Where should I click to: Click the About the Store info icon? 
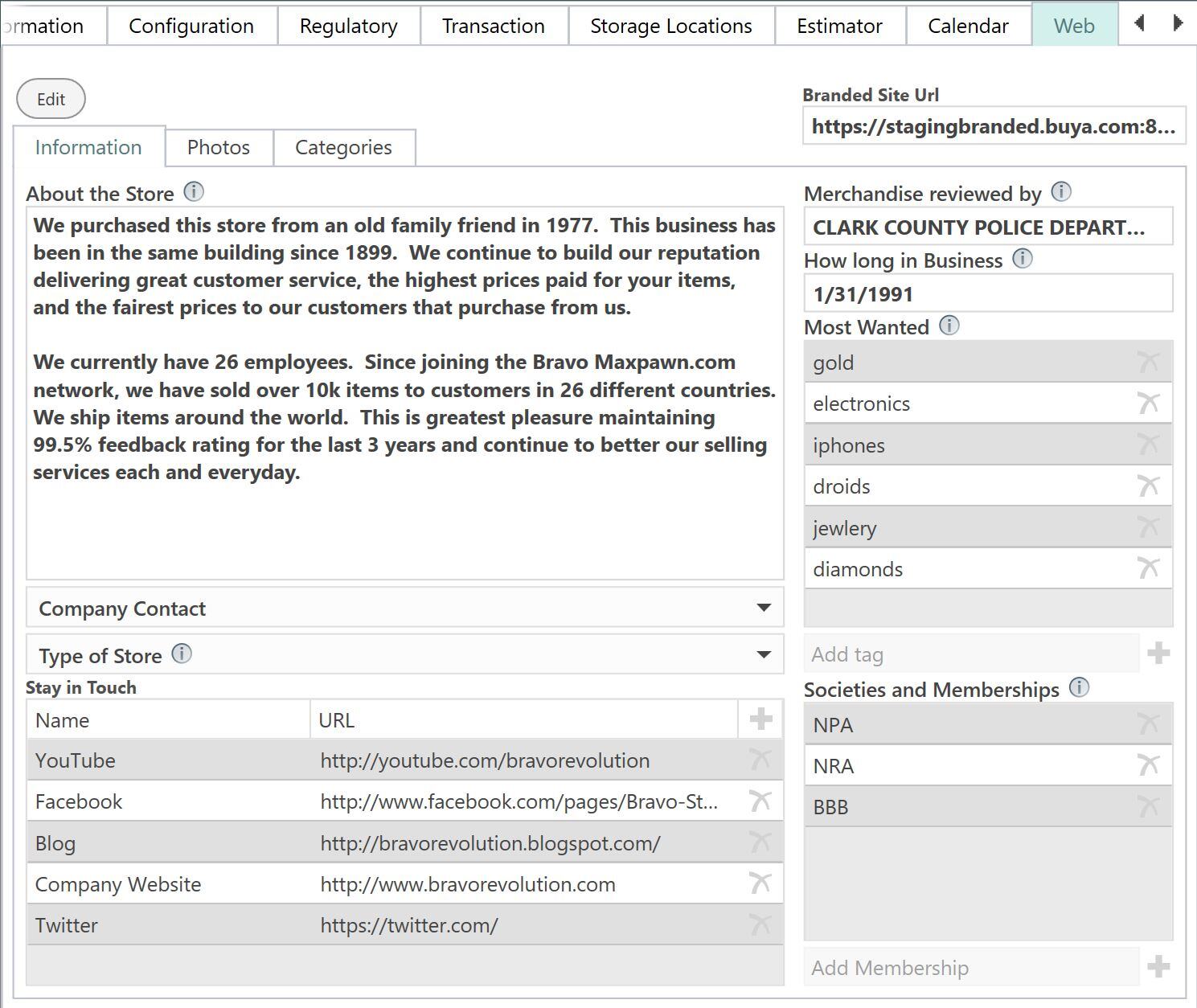point(194,192)
